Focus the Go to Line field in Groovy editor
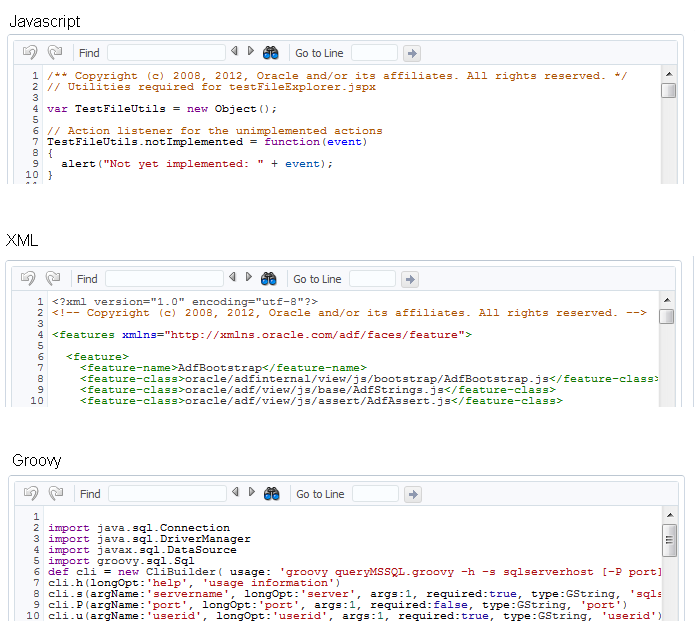 pyautogui.click(x=376, y=494)
